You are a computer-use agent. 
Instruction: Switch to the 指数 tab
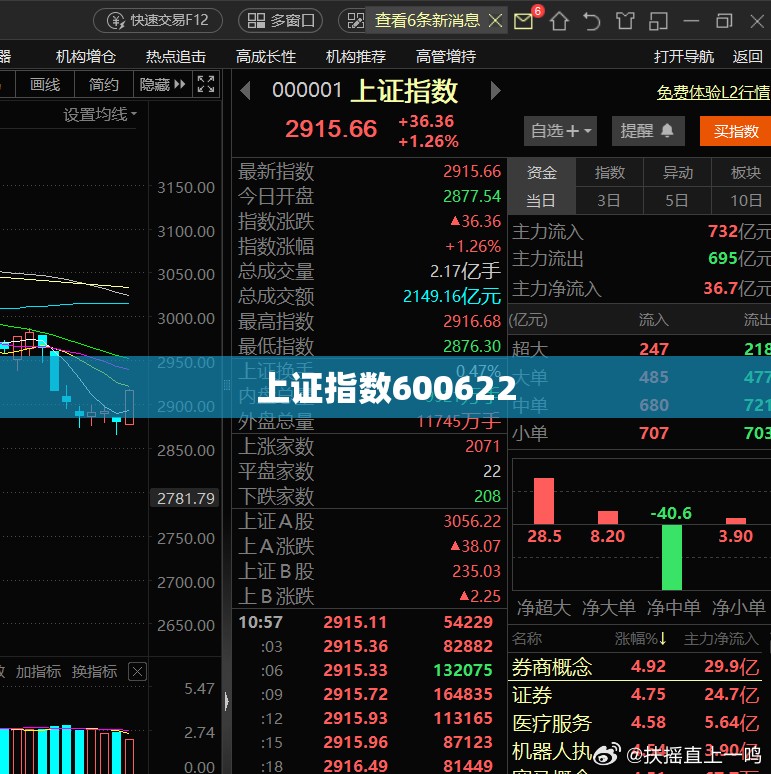coord(610,172)
